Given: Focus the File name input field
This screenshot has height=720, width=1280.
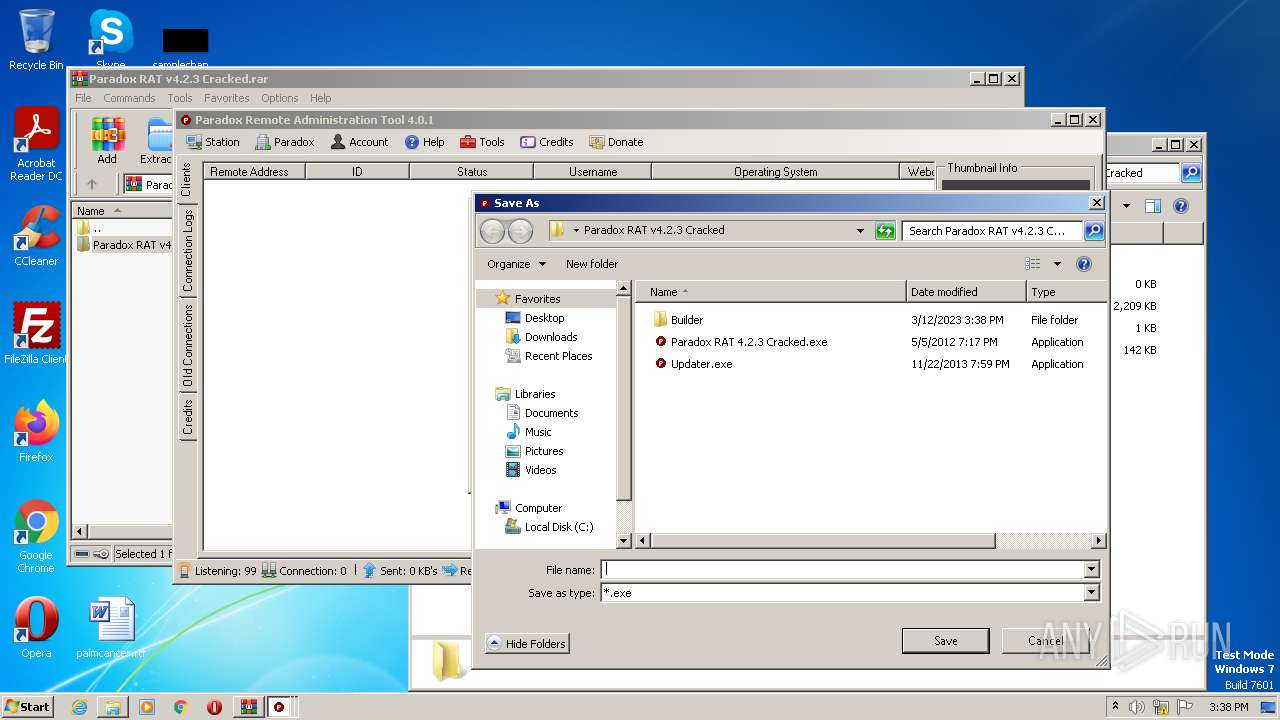Looking at the screenshot, I should tap(842, 569).
